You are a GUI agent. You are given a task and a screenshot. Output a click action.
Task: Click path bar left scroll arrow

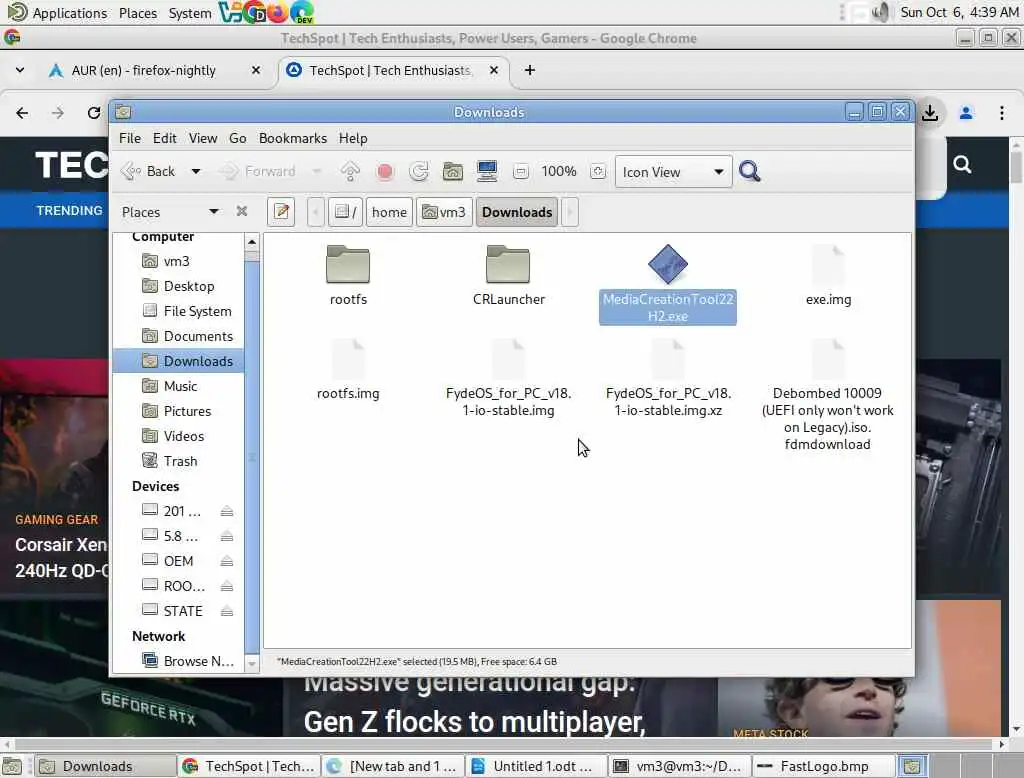315,212
